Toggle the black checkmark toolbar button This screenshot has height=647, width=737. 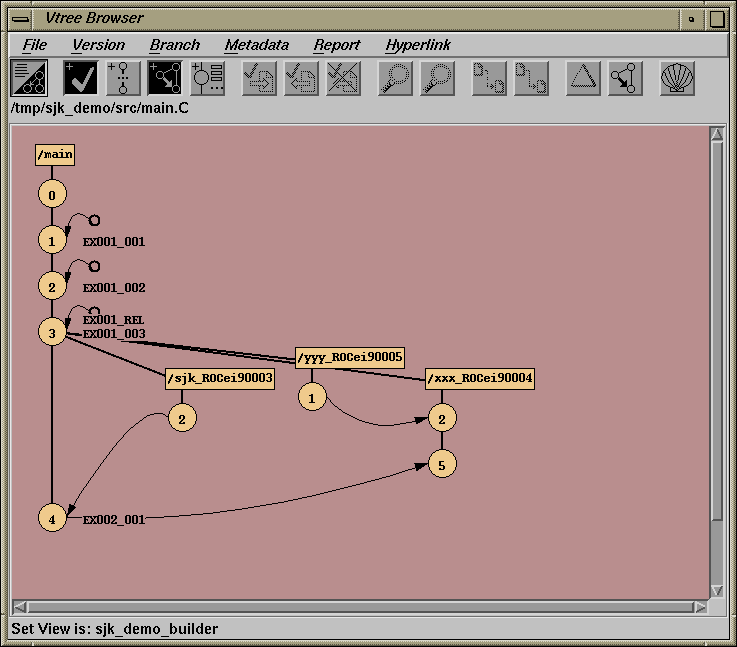click(x=81, y=78)
